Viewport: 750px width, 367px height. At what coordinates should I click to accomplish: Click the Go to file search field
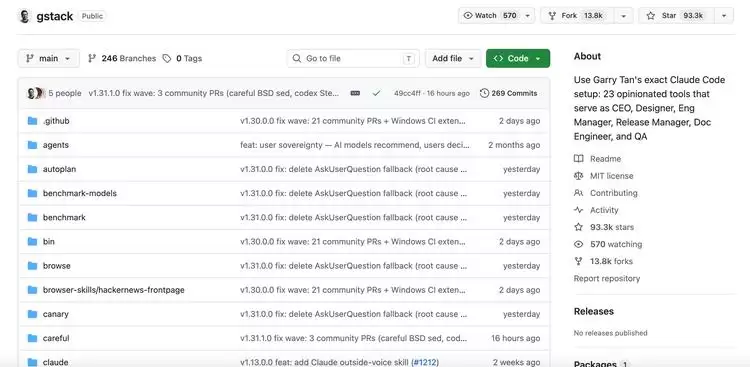(353, 58)
